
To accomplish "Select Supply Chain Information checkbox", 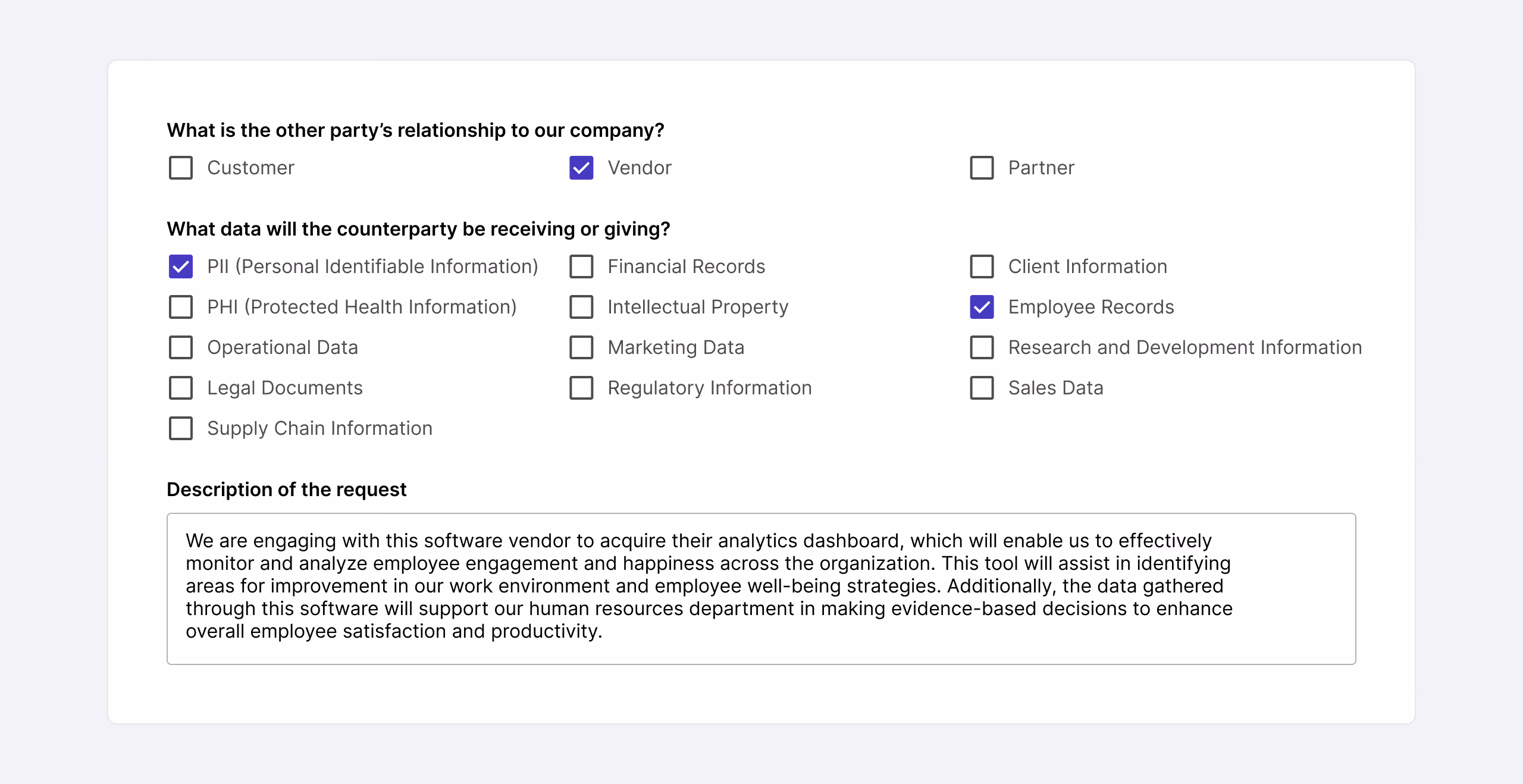I will 181,428.
